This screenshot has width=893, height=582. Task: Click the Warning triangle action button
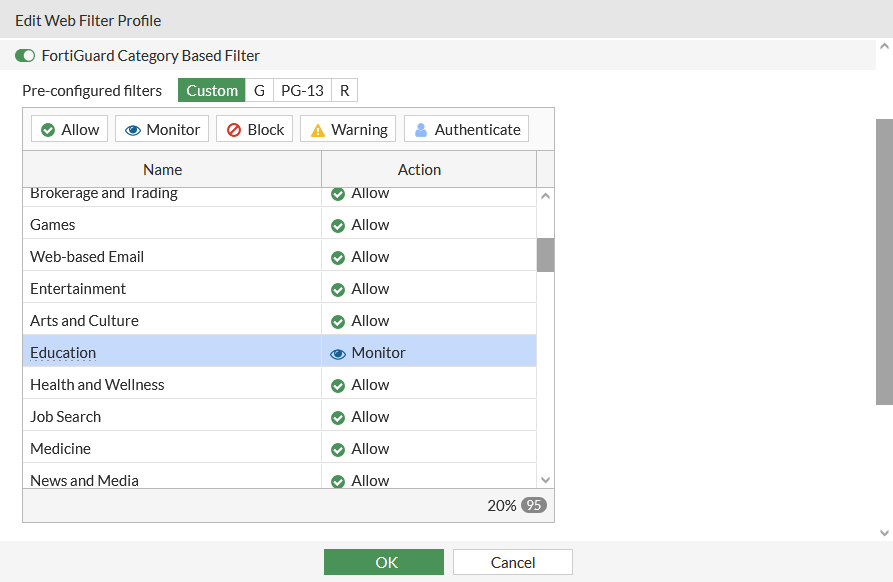[348, 129]
